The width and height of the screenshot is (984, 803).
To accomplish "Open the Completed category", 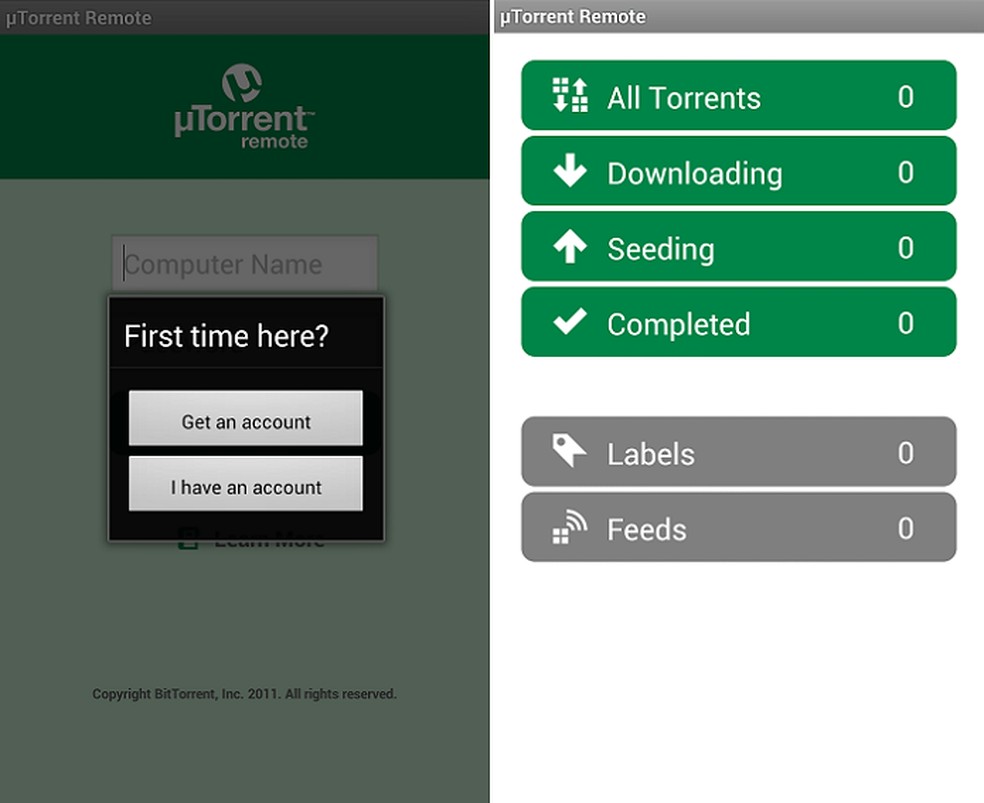I will coord(739,322).
